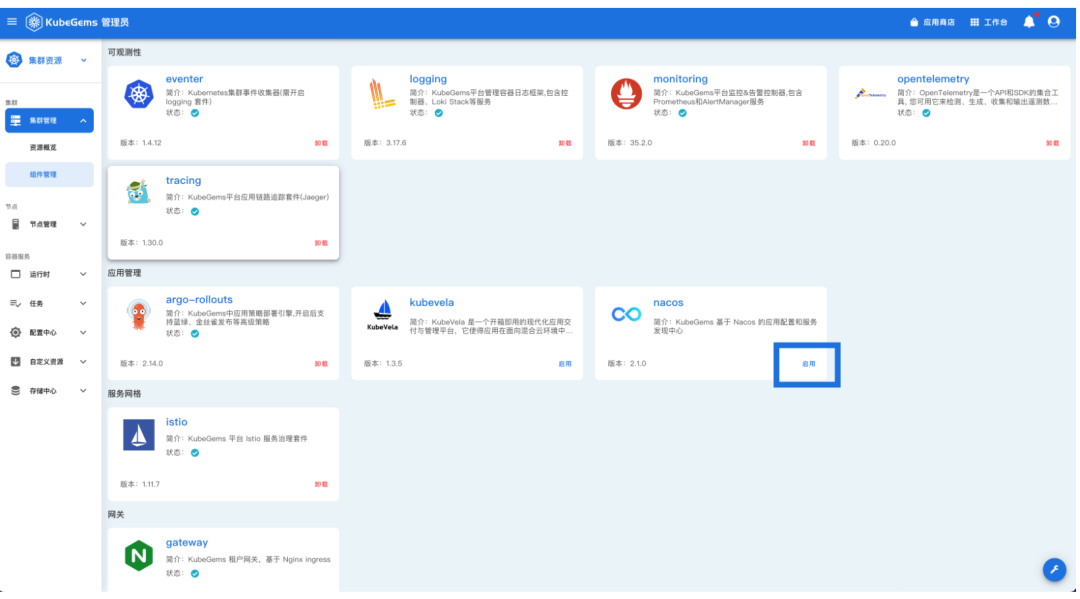Expand the 节点管理 chevron
Screen dimensions: 1080x599
pos(83,224)
